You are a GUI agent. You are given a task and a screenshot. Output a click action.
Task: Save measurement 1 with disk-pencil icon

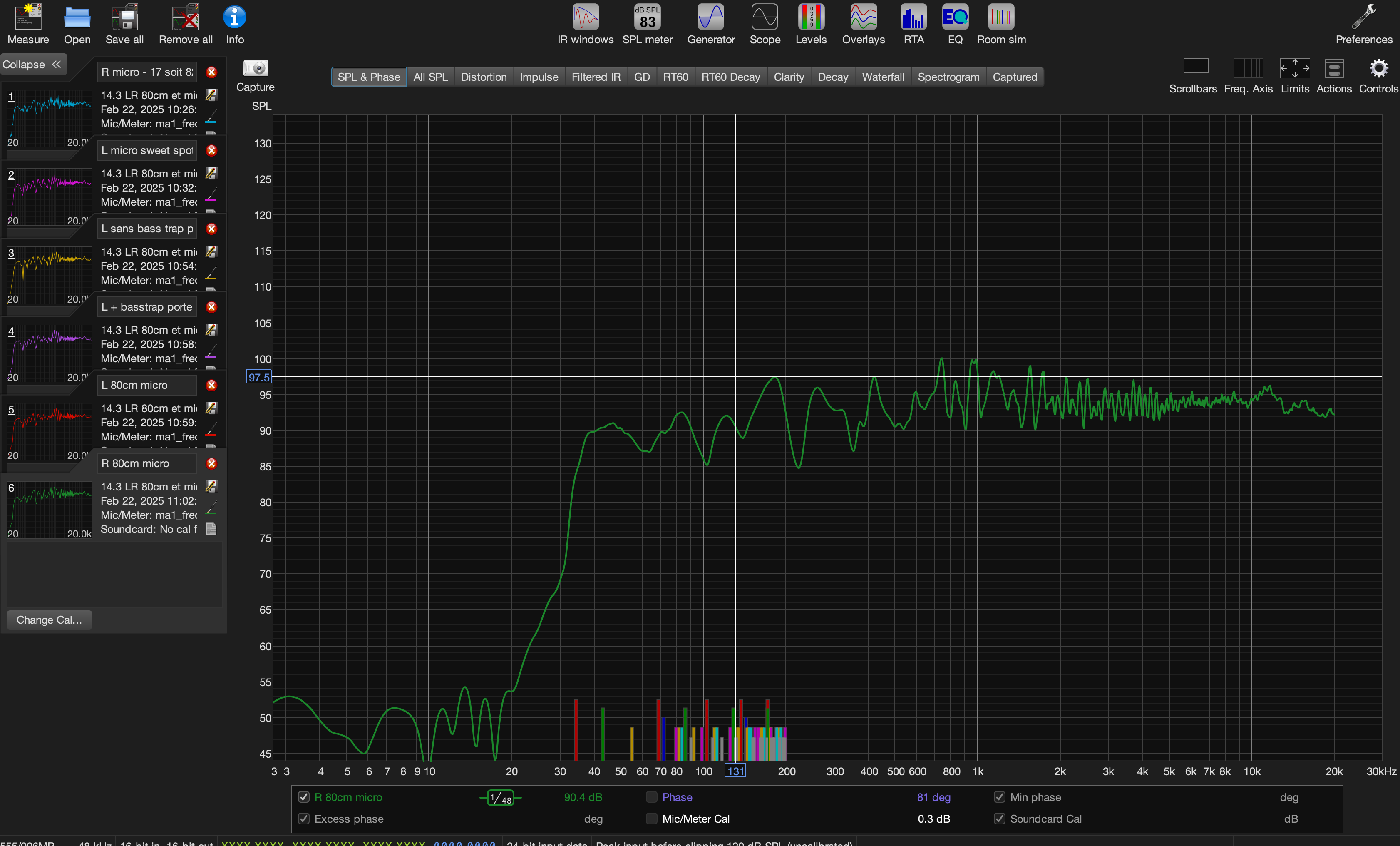[x=211, y=95]
